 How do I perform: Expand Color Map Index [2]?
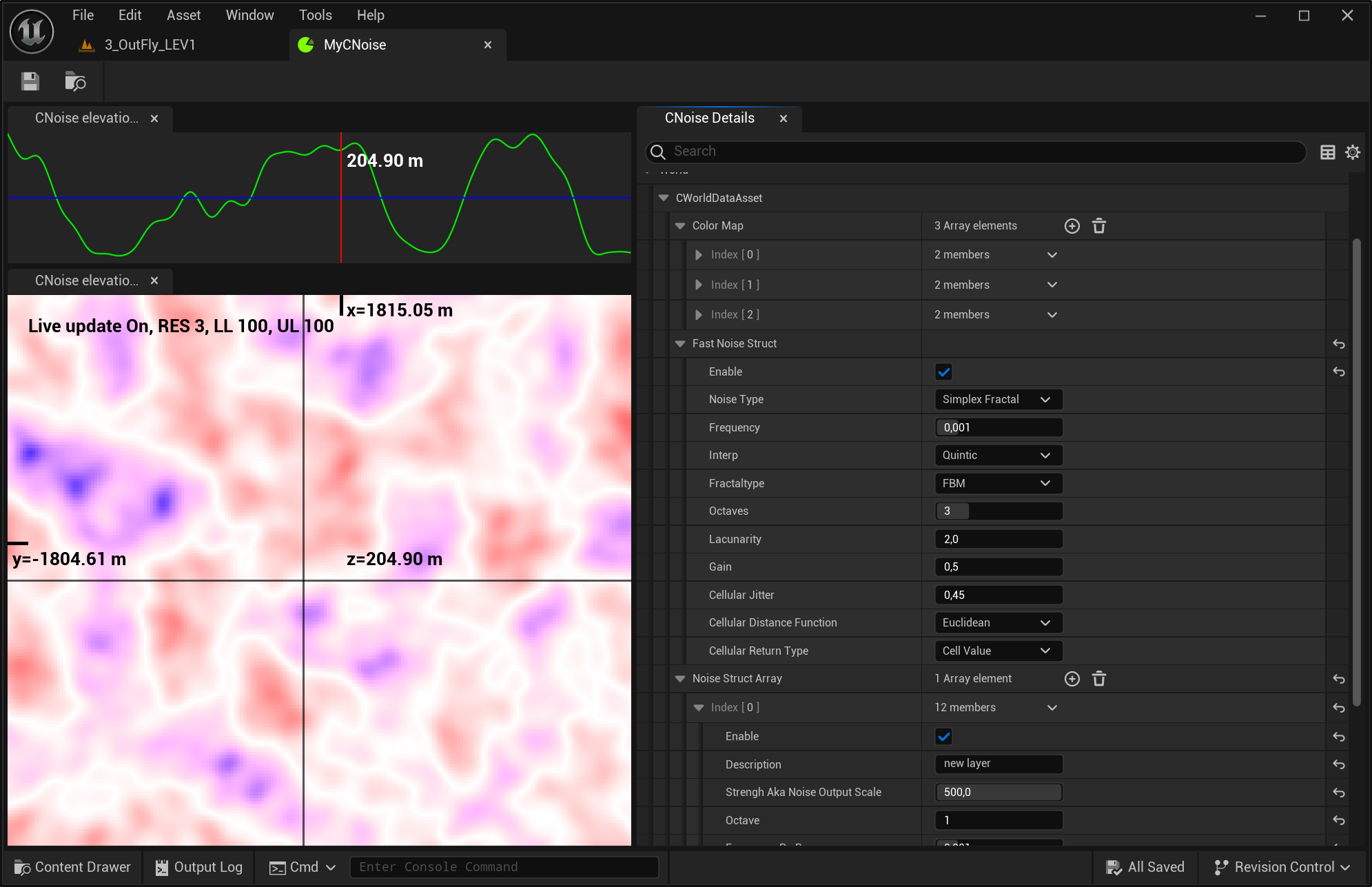[x=699, y=315]
